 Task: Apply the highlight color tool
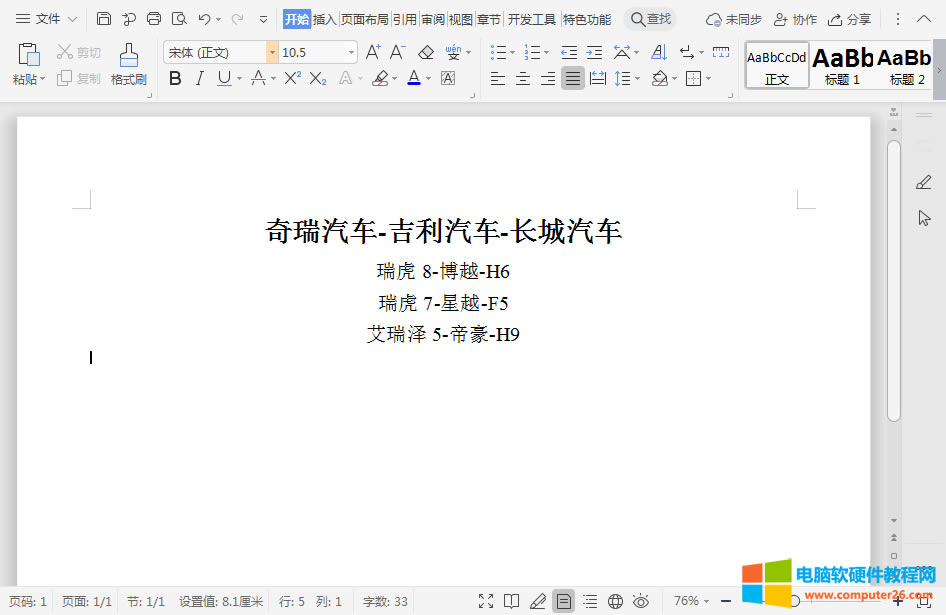383,78
